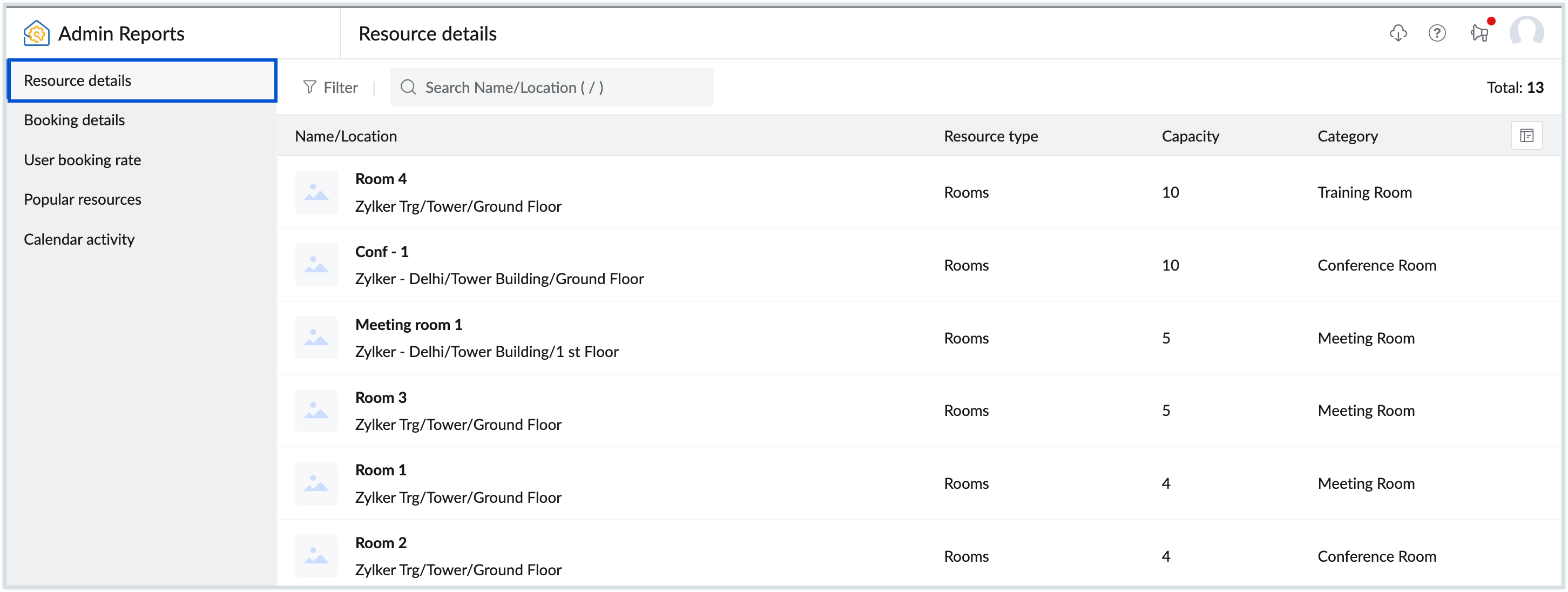
Task: Open the Booking details report
Action: coord(75,120)
